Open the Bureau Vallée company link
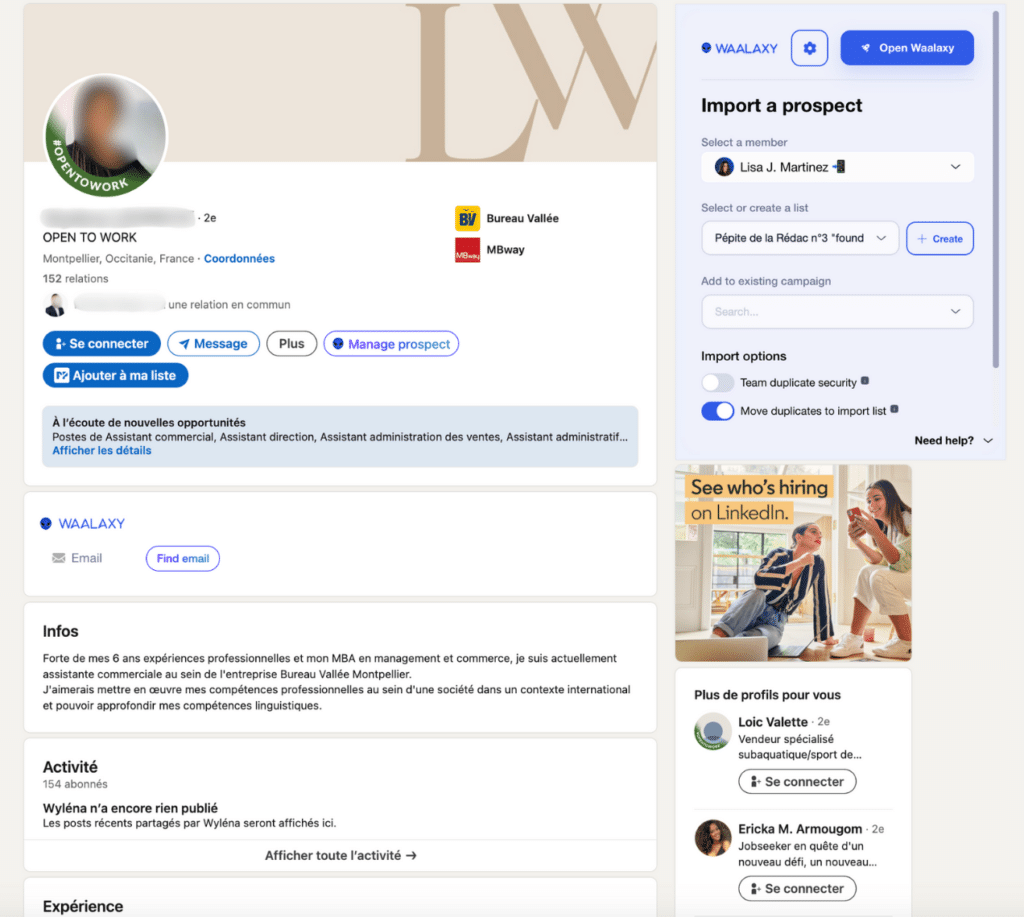Viewport: 1024px width, 917px height. tap(522, 218)
